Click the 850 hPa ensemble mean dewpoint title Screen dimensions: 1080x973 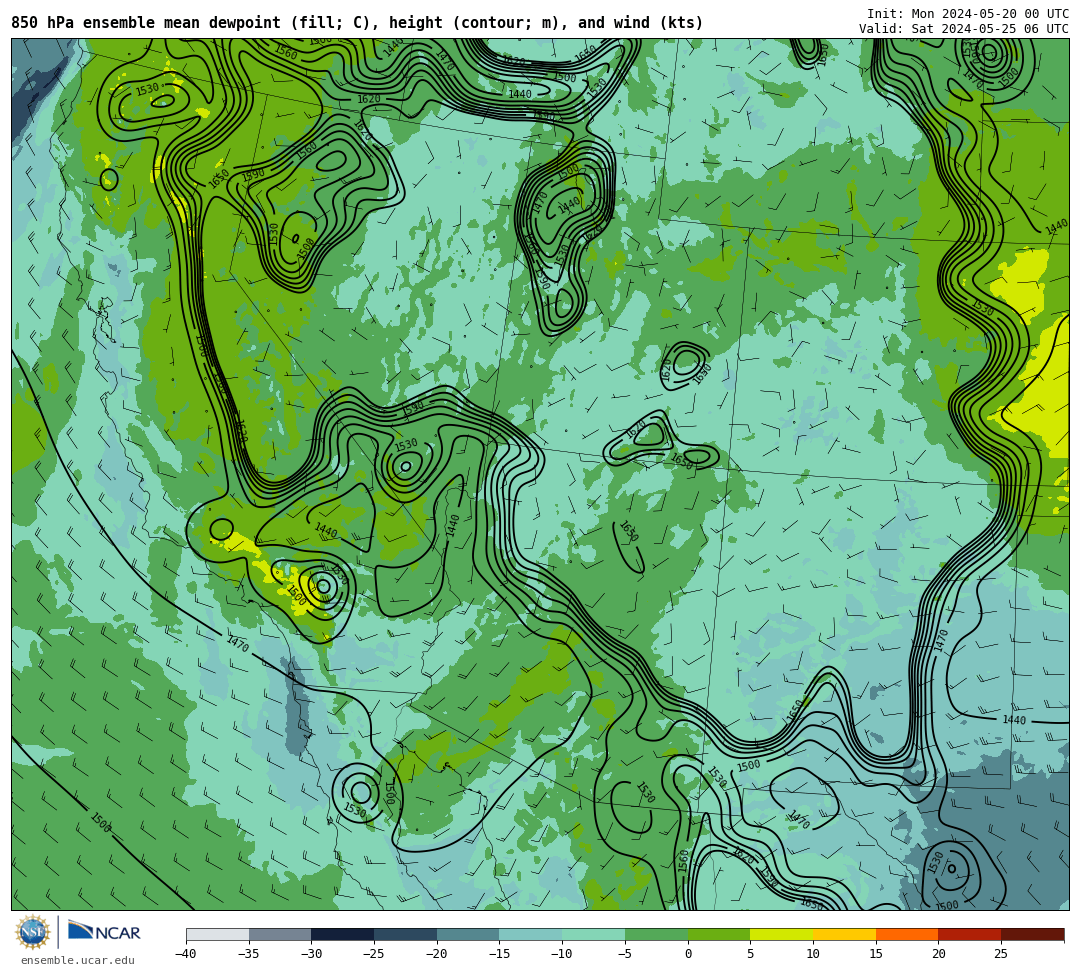[357, 23]
